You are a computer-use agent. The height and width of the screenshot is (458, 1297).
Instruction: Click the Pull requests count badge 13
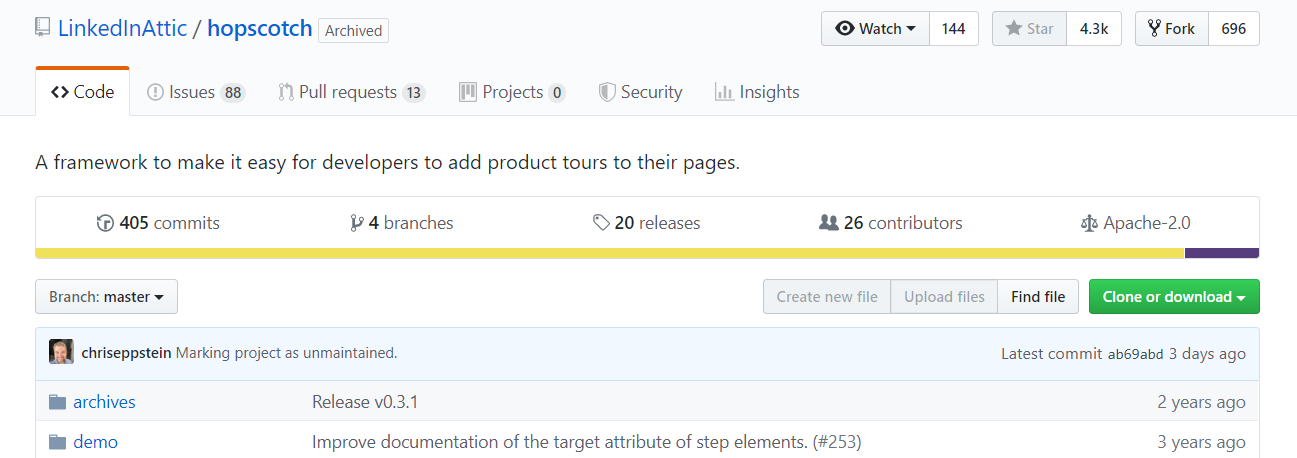pyautogui.click(x=414, y=93)
